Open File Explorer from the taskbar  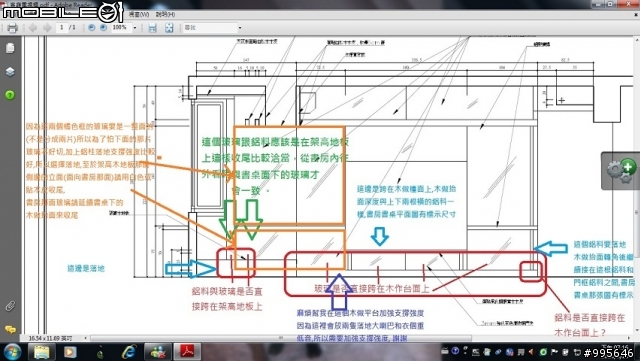[42, 352]
